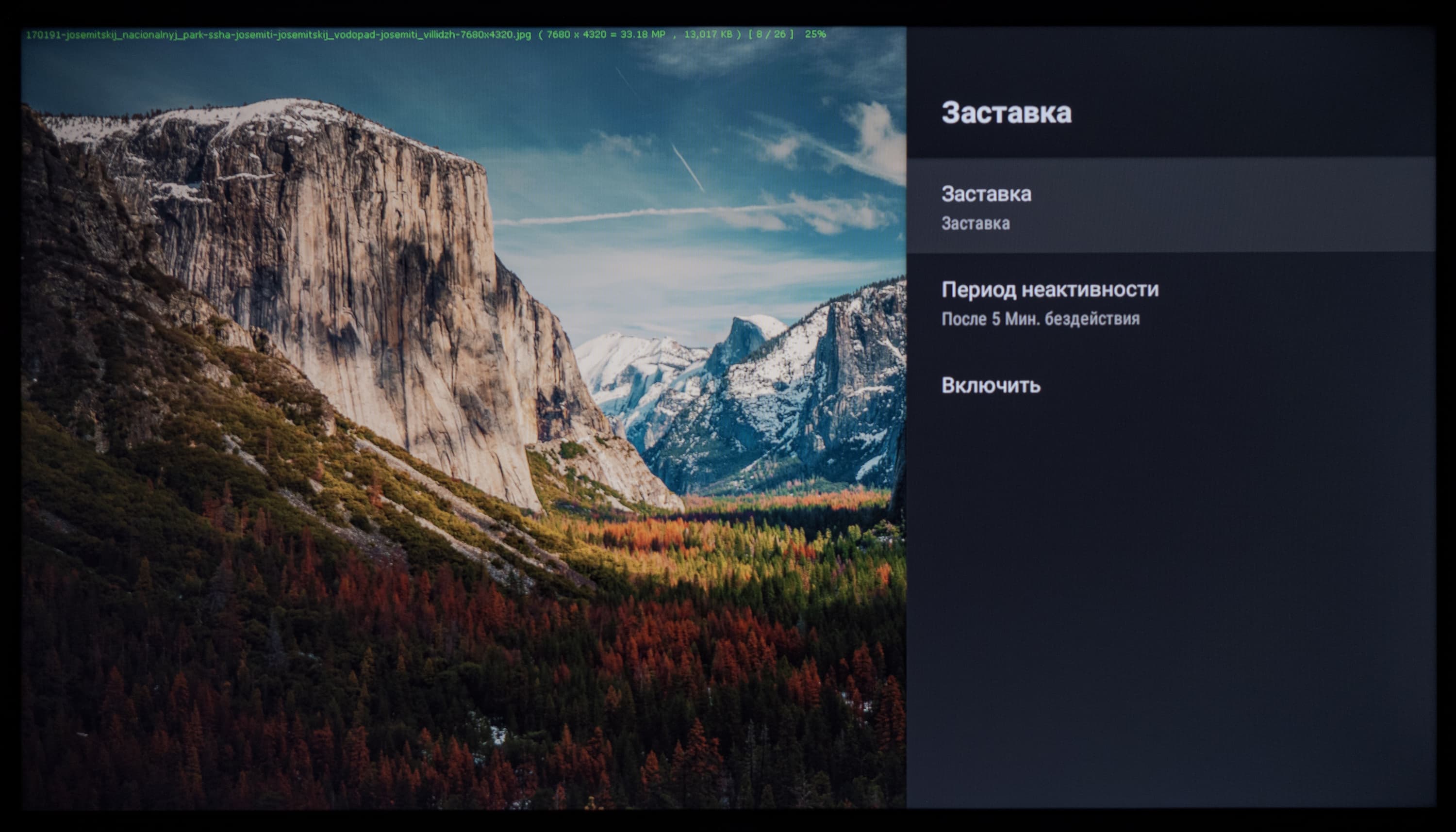Select the Период неактивности setting
The height and width of the screenshot is (832, 1456).
[1050, 290]
